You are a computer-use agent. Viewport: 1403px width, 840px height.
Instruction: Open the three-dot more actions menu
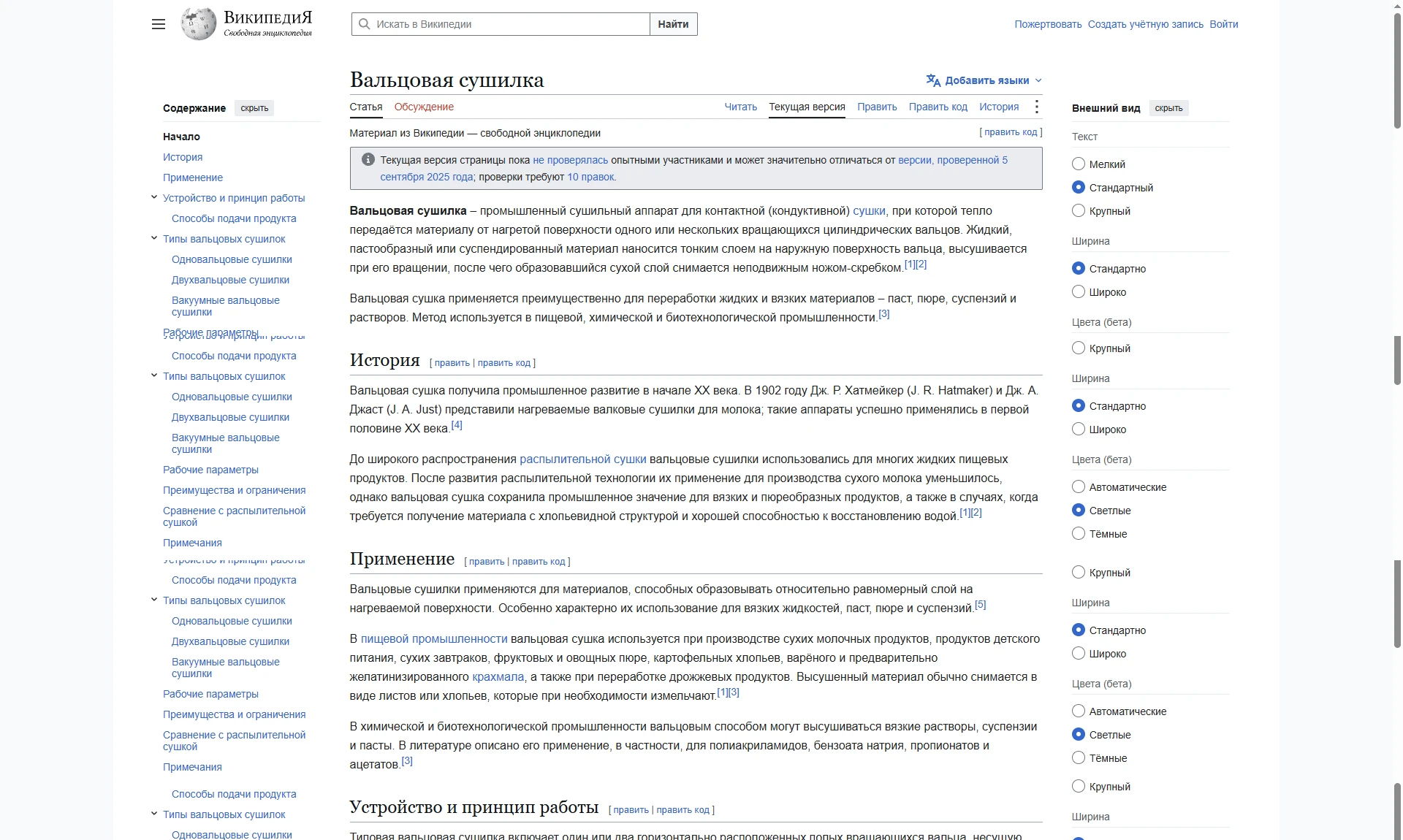tap(1036, 107)
